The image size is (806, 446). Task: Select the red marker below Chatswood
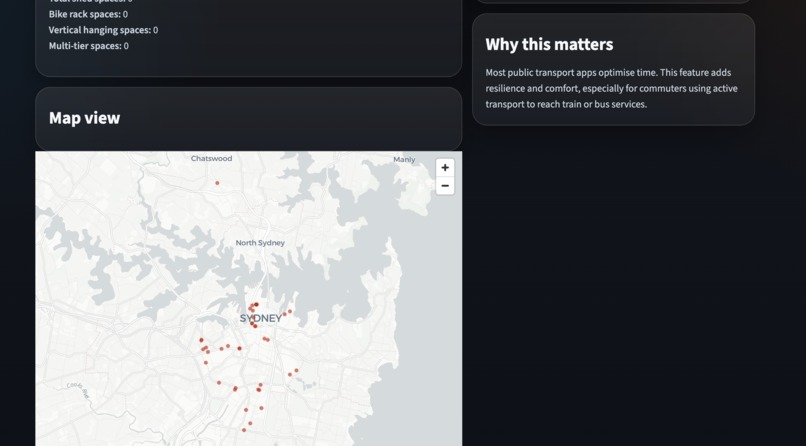click(217, 183)
